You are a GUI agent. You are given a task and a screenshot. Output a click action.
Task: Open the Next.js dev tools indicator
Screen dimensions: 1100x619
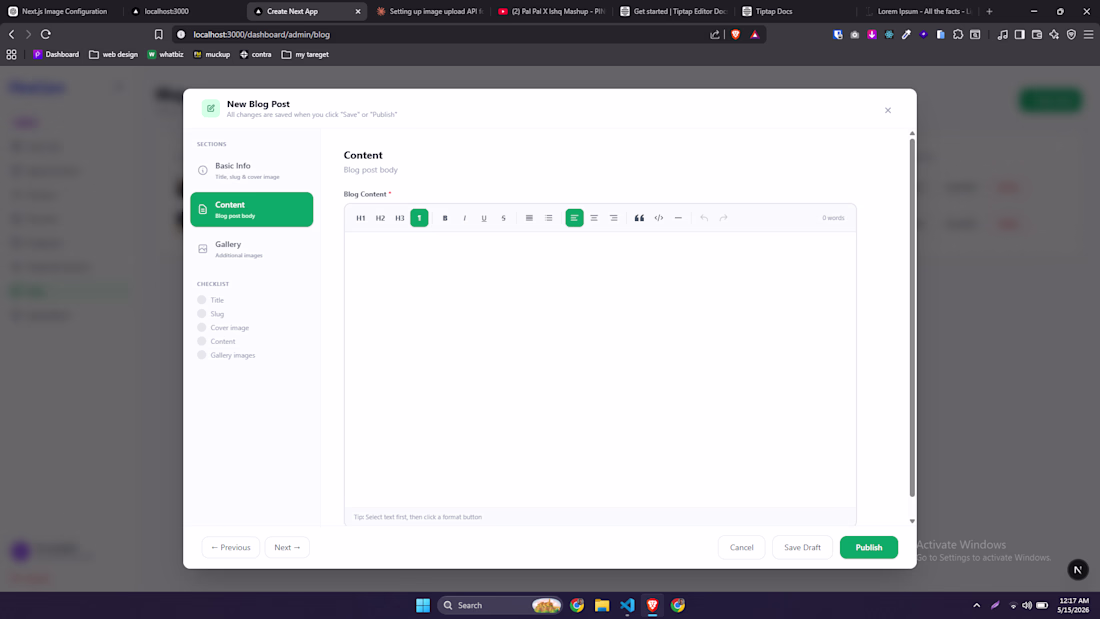point(1078,569)
